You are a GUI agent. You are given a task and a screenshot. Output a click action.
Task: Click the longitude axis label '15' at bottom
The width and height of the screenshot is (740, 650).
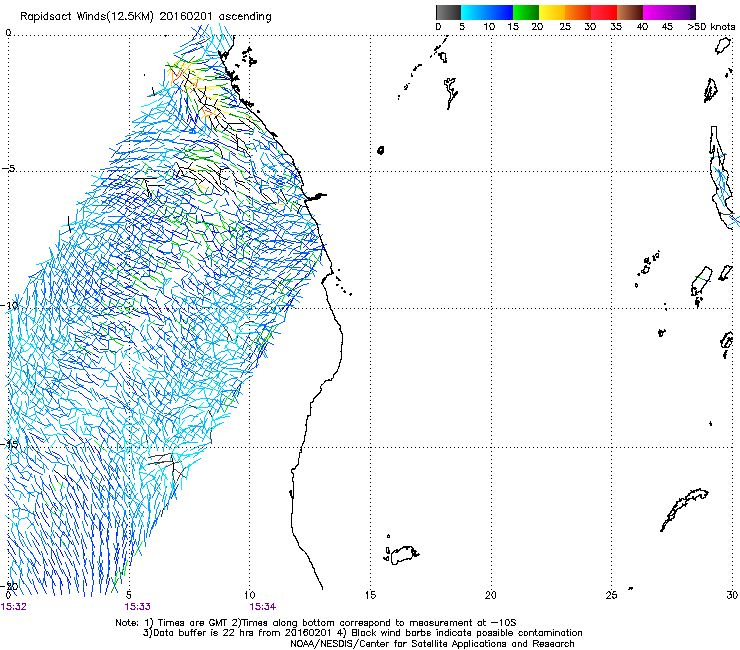(x=370, y=595)
